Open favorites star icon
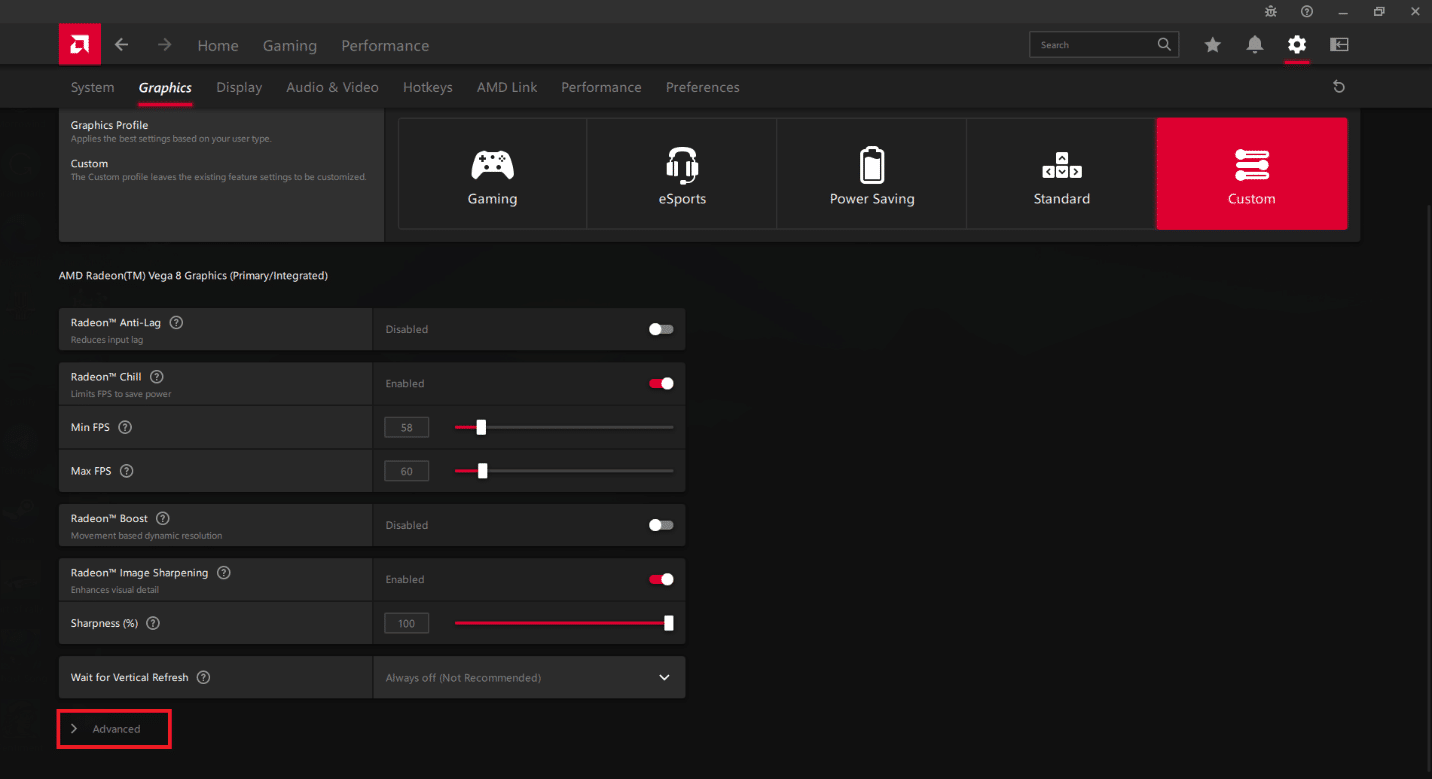Viewport: 1432px width, 779px height. pyautogui.click(x=1213, y=45)
